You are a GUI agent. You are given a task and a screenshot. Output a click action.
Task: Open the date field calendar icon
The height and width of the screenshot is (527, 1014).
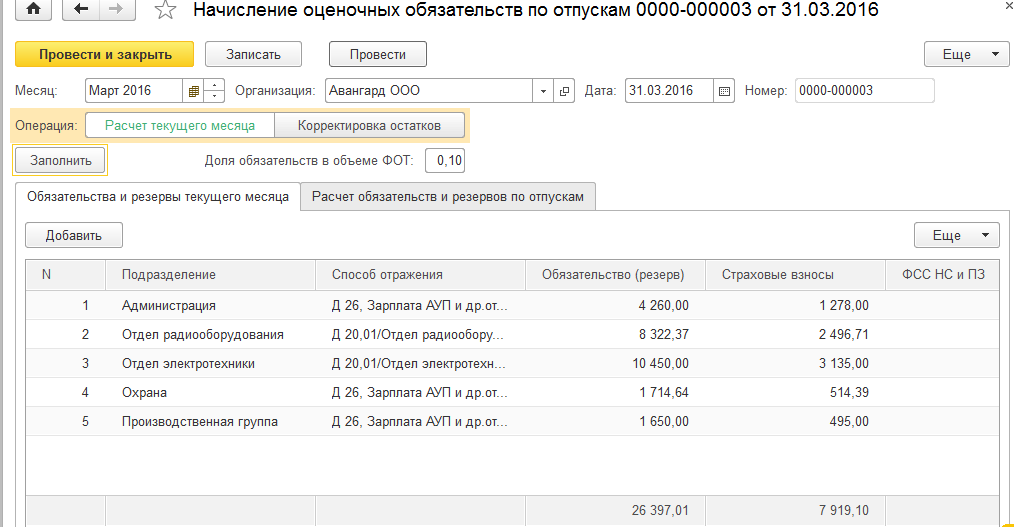pyautogui.click(x=725, y=91)
